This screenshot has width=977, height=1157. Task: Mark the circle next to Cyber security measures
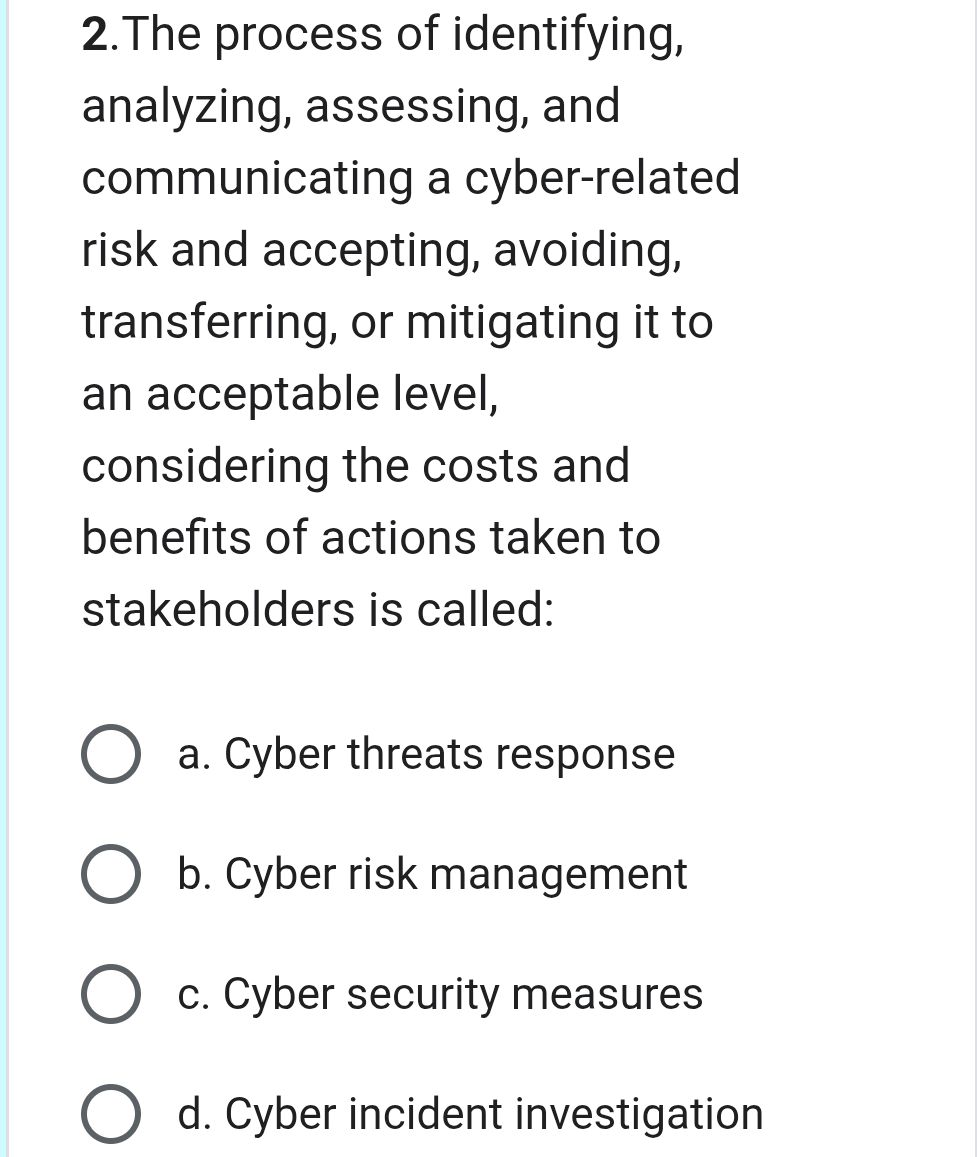(109, 996)
